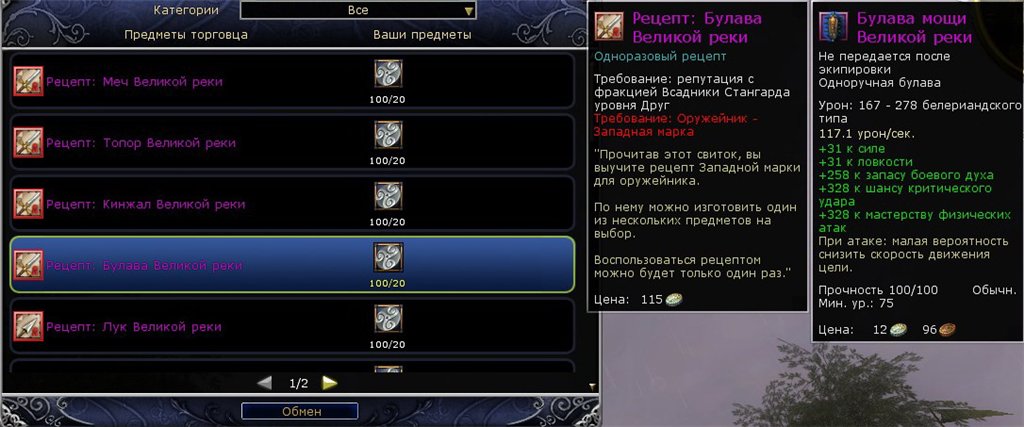Click the Предметы торговца column header

tap(186, 35)
